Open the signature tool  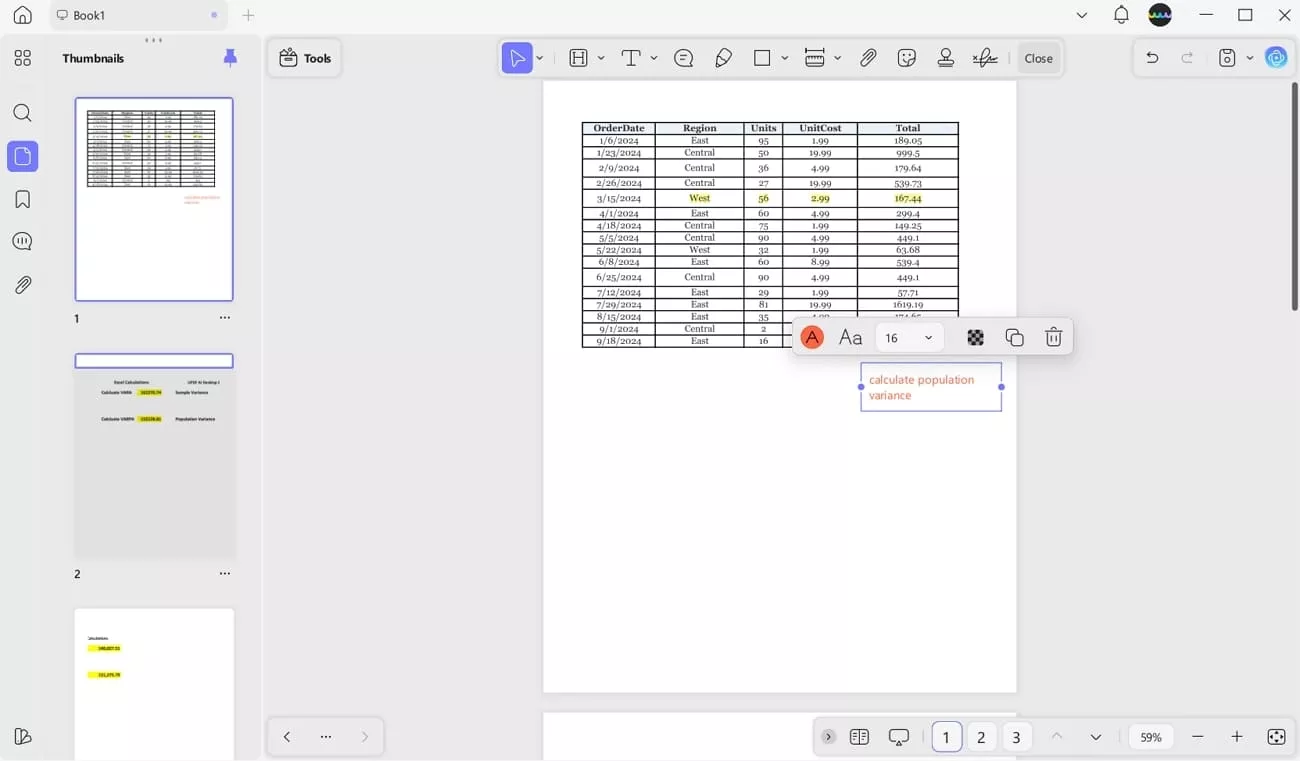984,58
